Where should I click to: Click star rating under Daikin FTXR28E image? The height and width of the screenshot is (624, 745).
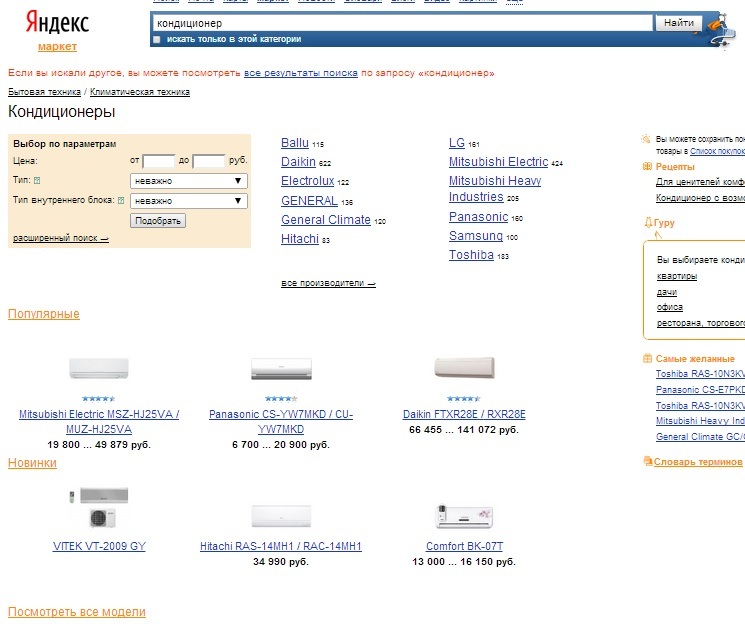(x=464, y=399)
